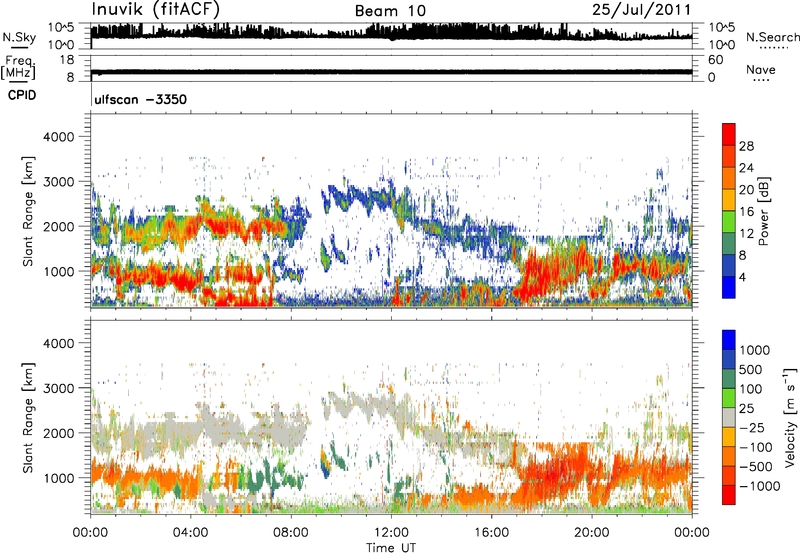Click the '16' power colorbar tick
Screen dimensions: 800x554
tap(746, 212)
